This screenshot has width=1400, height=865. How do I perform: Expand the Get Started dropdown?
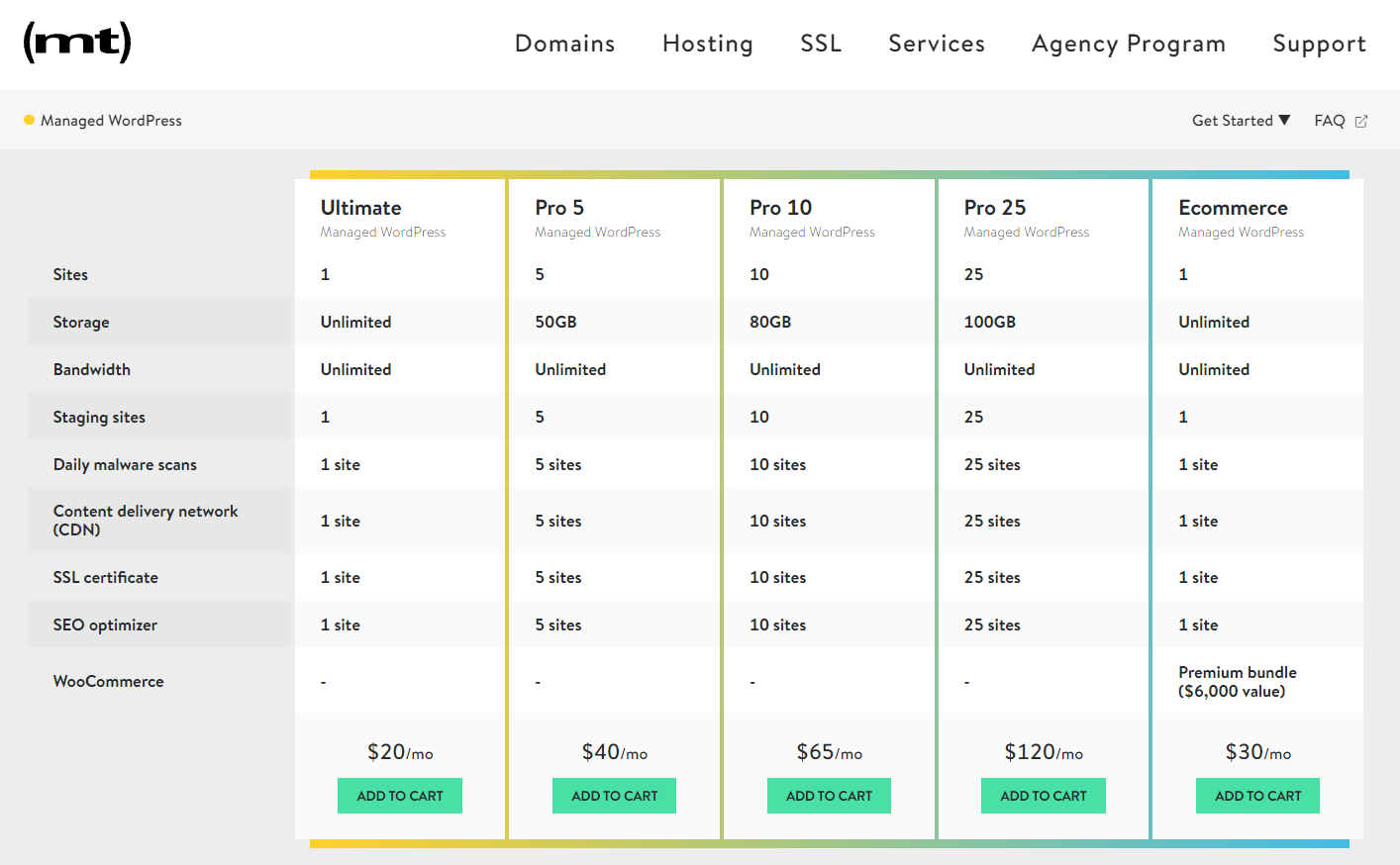click(x=1241, y=120)
